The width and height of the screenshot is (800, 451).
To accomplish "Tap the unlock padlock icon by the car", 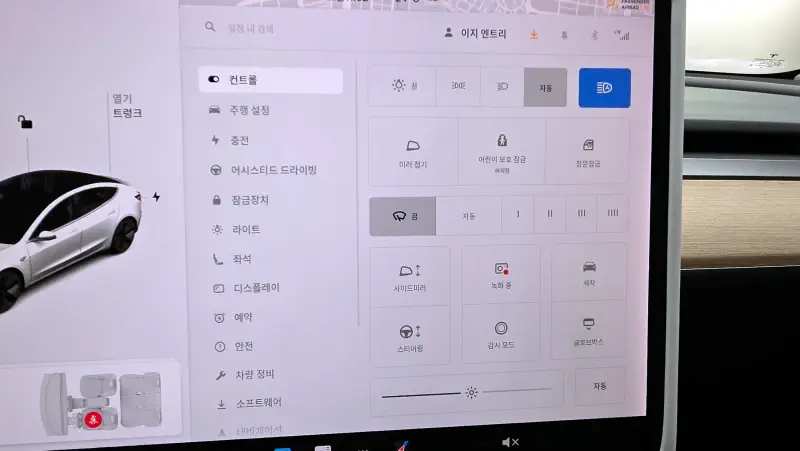I will tap(25, 121).
